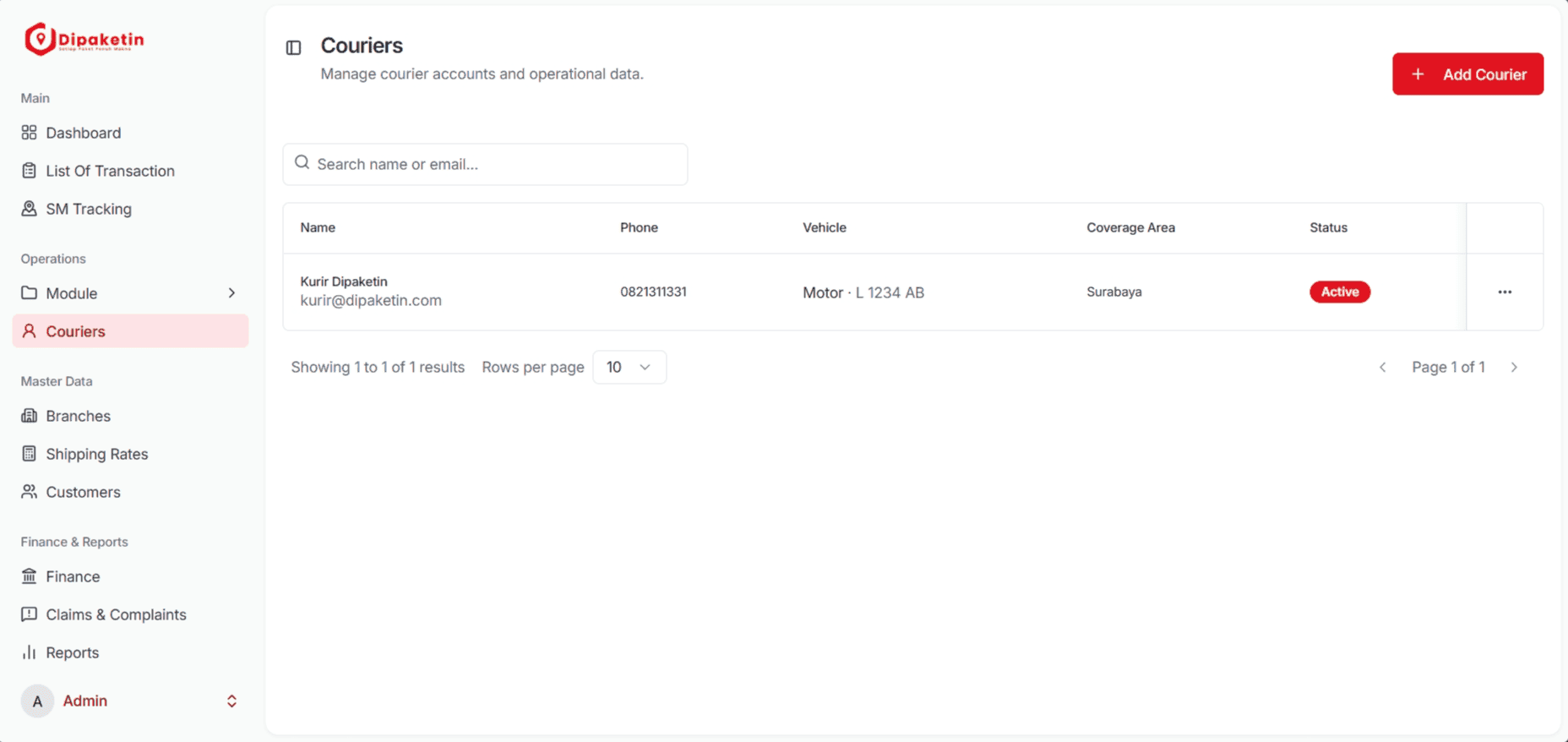This screenshot has width=1568, height=742.
Task: Go to the previous page arrow
Action: pyautogui.click(x=1383, y=367)
